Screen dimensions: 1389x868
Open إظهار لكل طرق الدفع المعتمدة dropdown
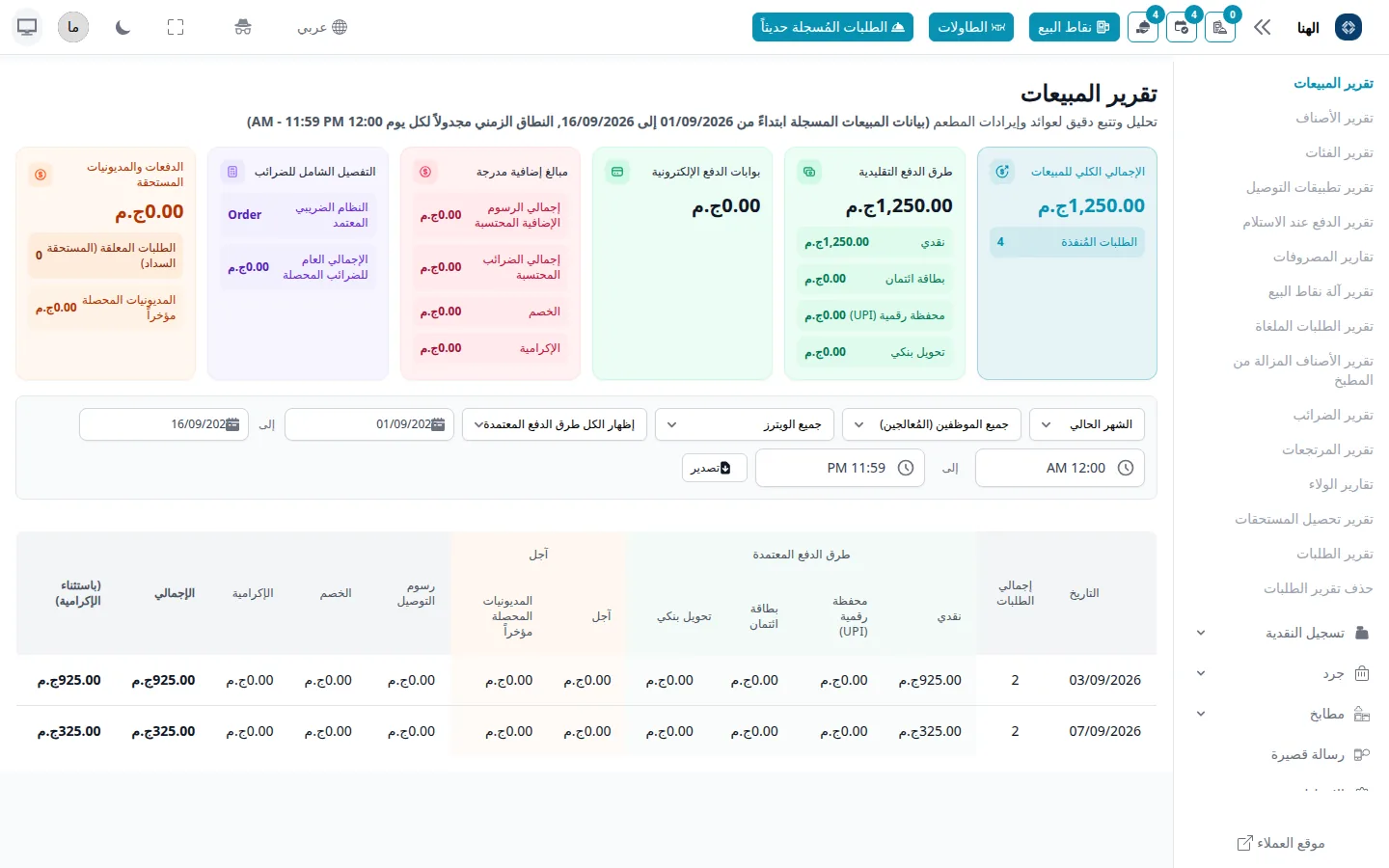click(555, 424)
